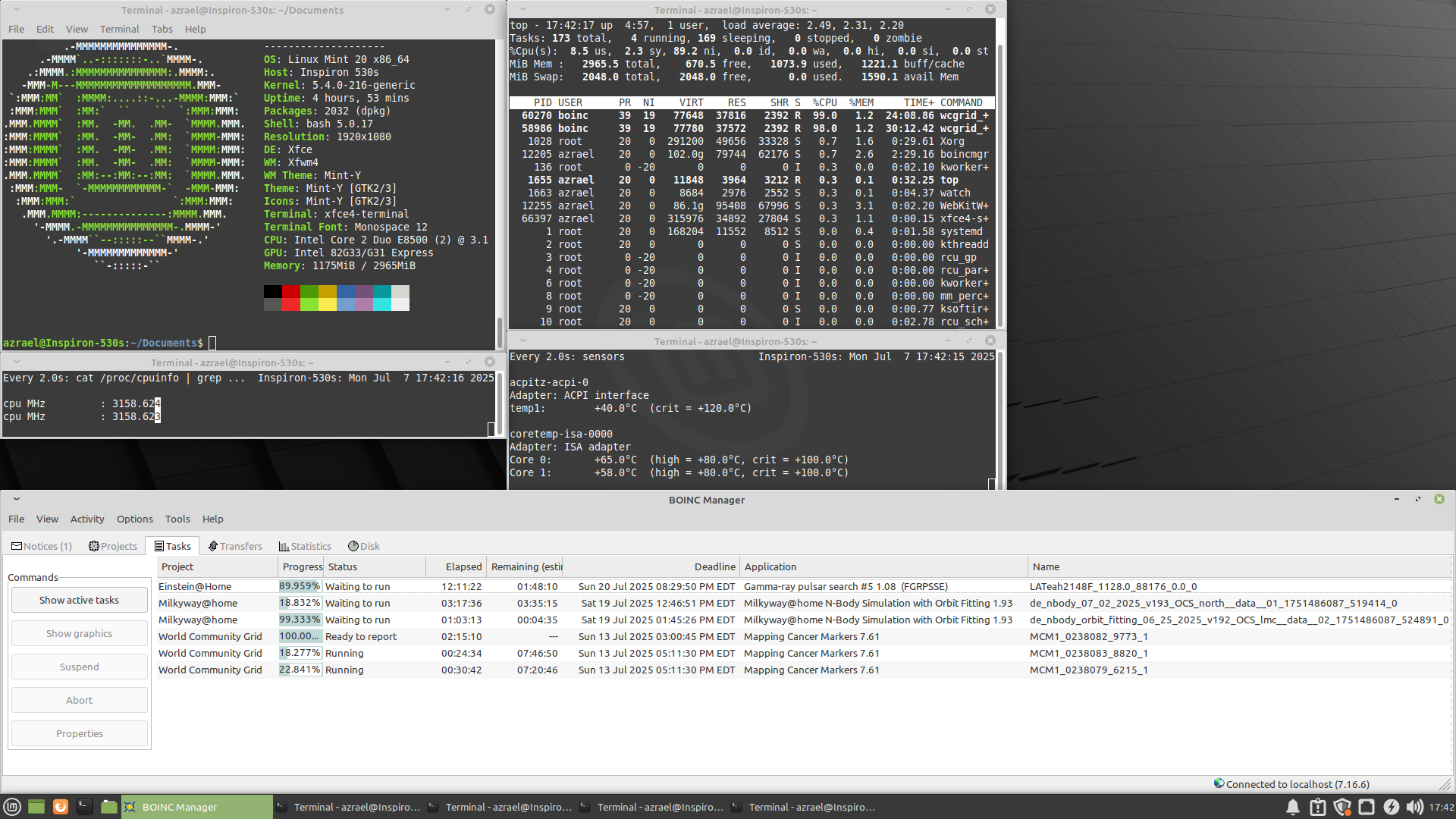Open the Linux Mint start menu
1456x819 pixels.
pos(11,807)
